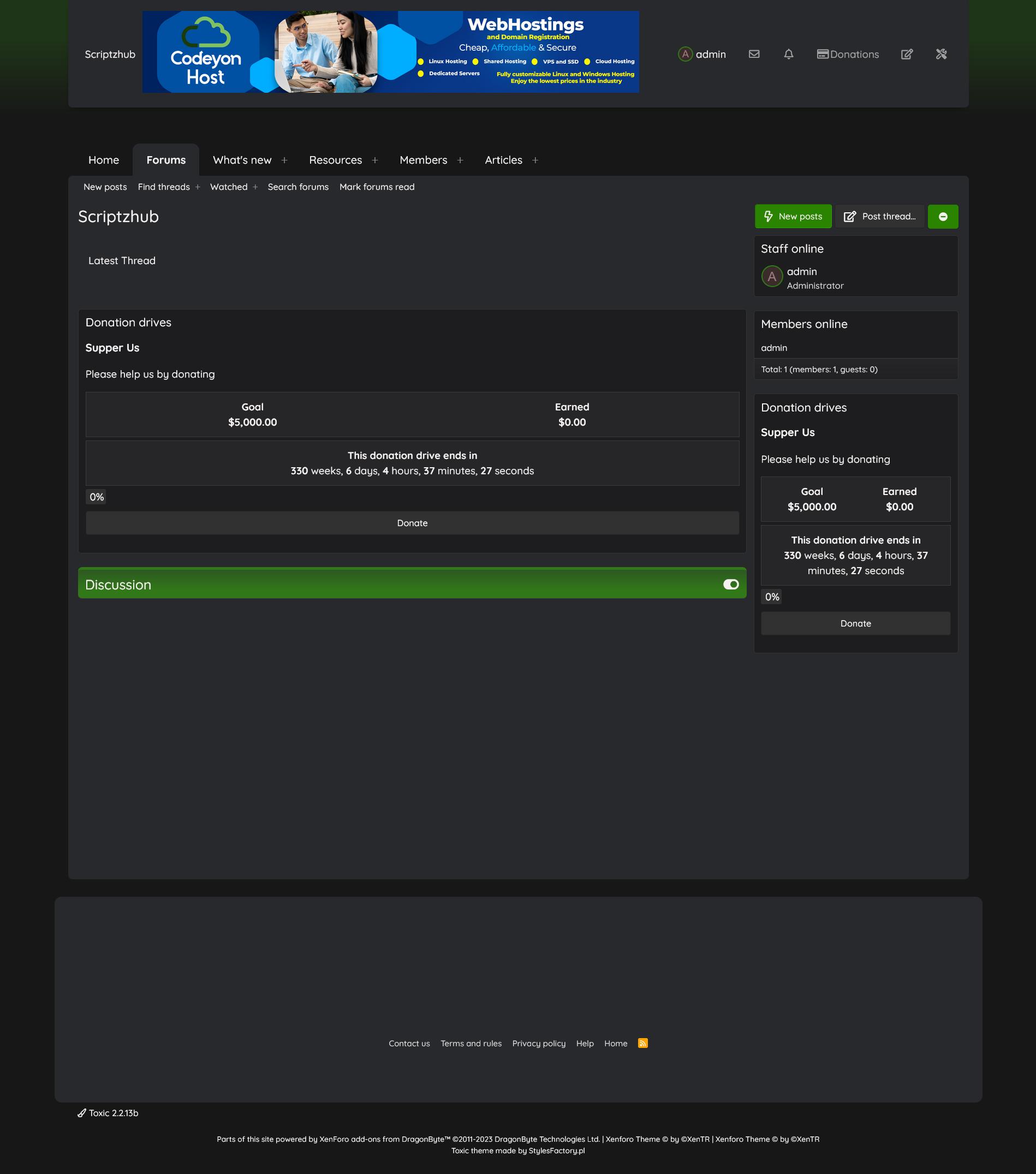Click the Toxic 2.2.13b style chooser

[108, 1113]
